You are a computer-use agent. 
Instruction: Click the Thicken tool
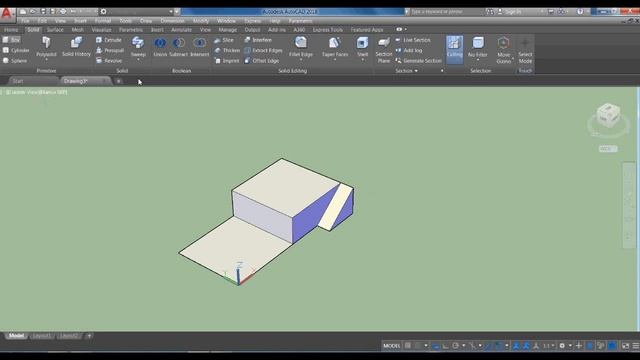227,50
